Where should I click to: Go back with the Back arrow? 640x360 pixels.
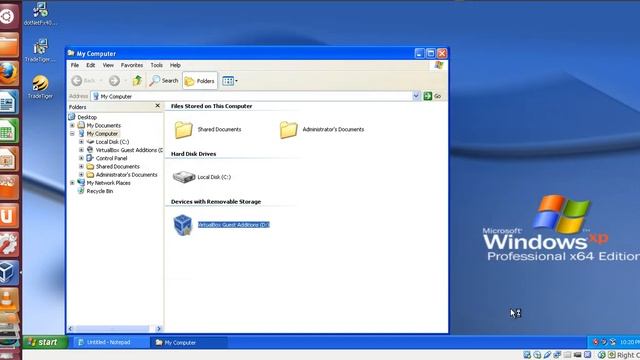tap(83, 81)
